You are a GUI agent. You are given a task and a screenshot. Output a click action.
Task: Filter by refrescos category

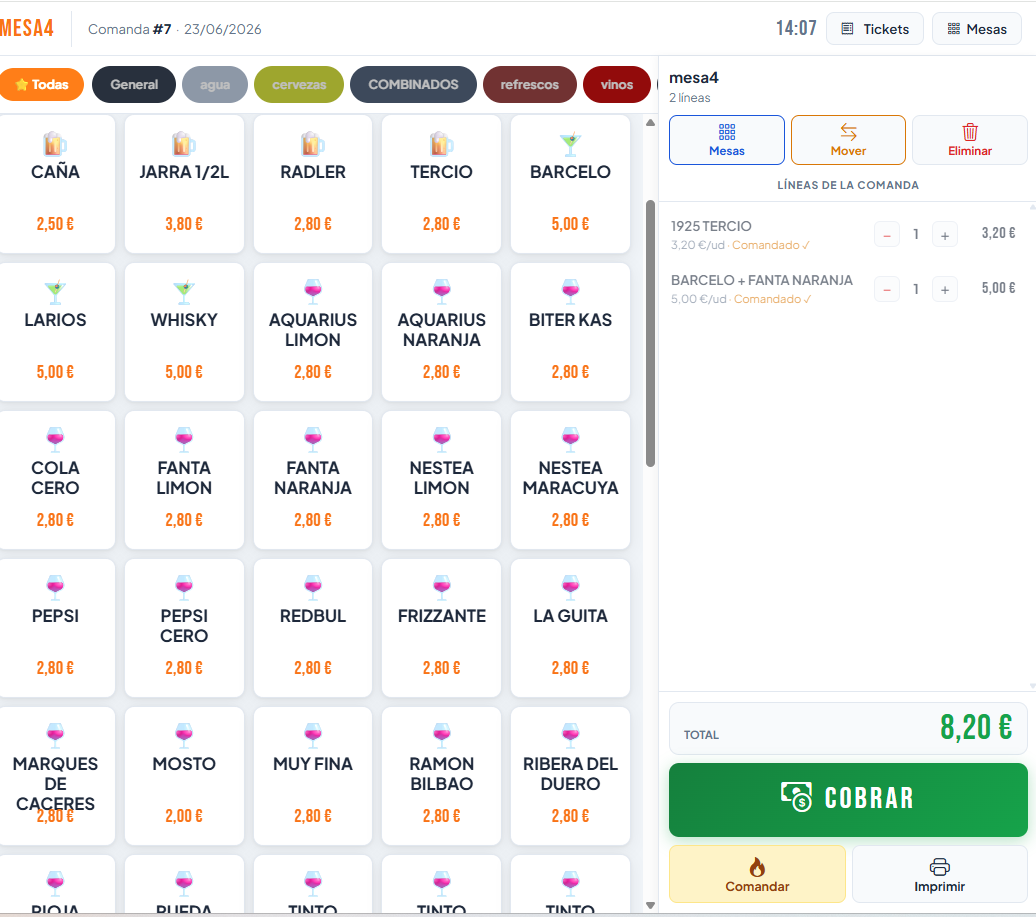tap(529, 85)
